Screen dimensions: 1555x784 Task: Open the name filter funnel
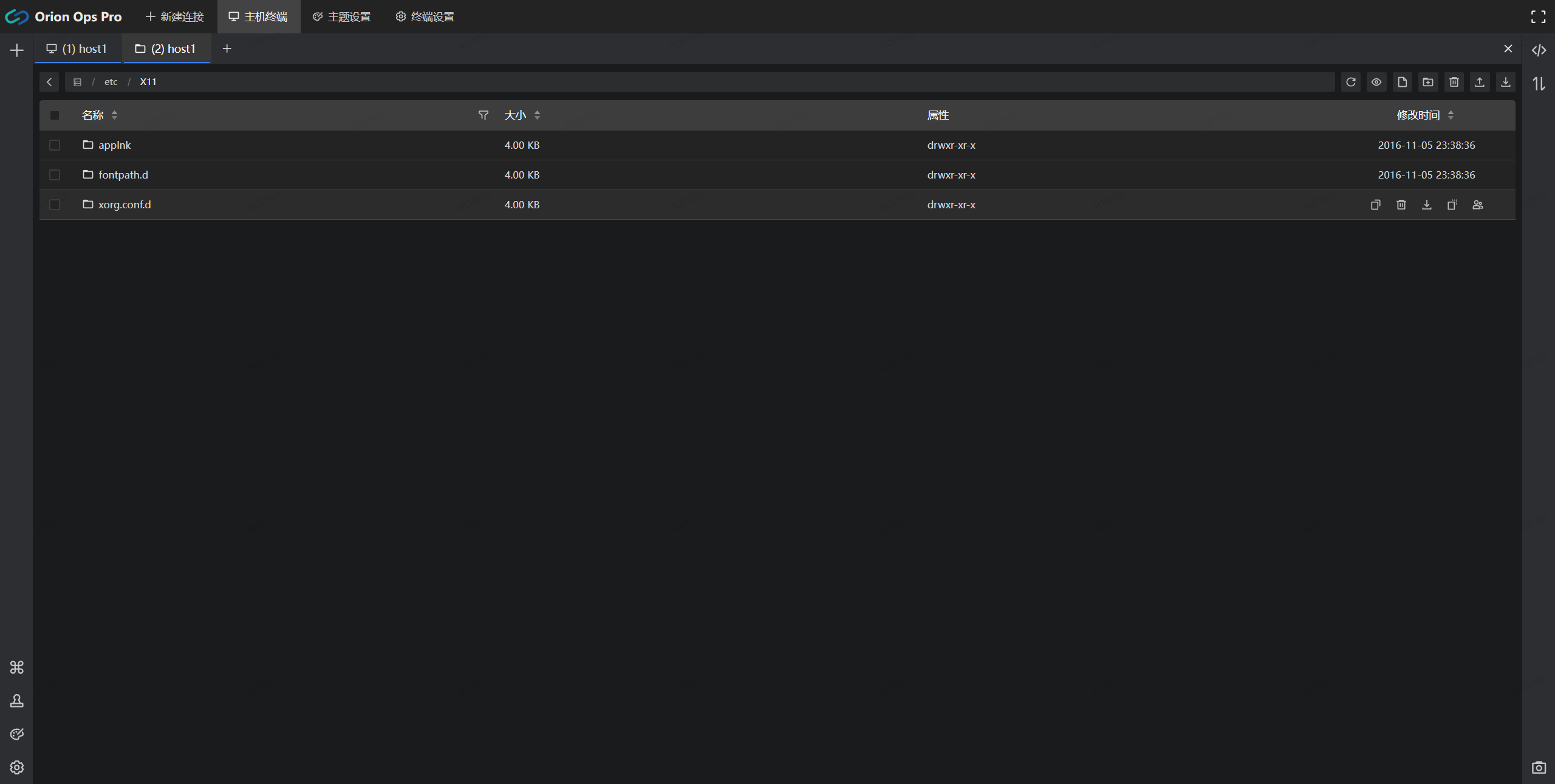tap(484, 115)
